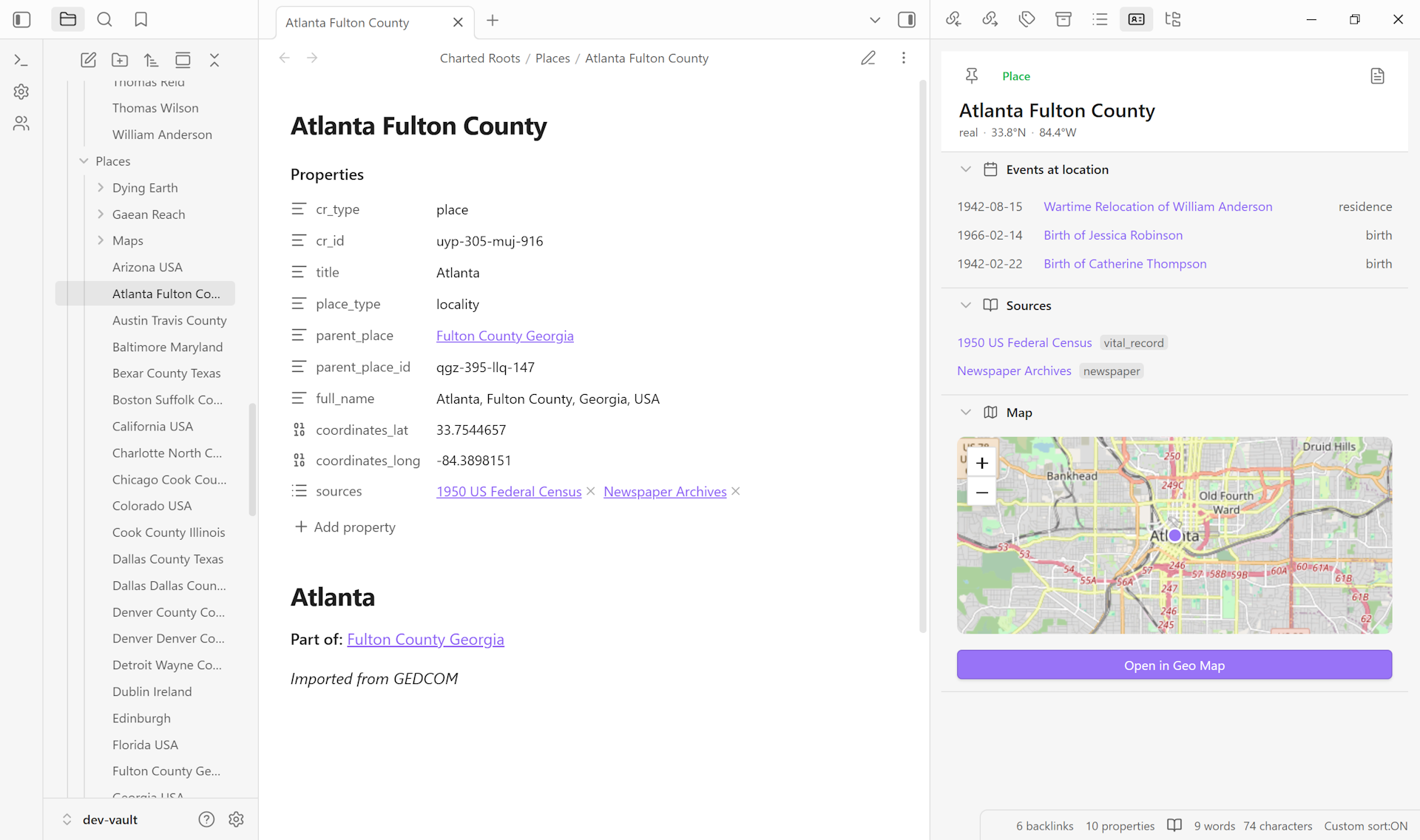This screenshot has width=1420, height=840.
Task: Open the outline panel tab
Action: pos(1100,20)
